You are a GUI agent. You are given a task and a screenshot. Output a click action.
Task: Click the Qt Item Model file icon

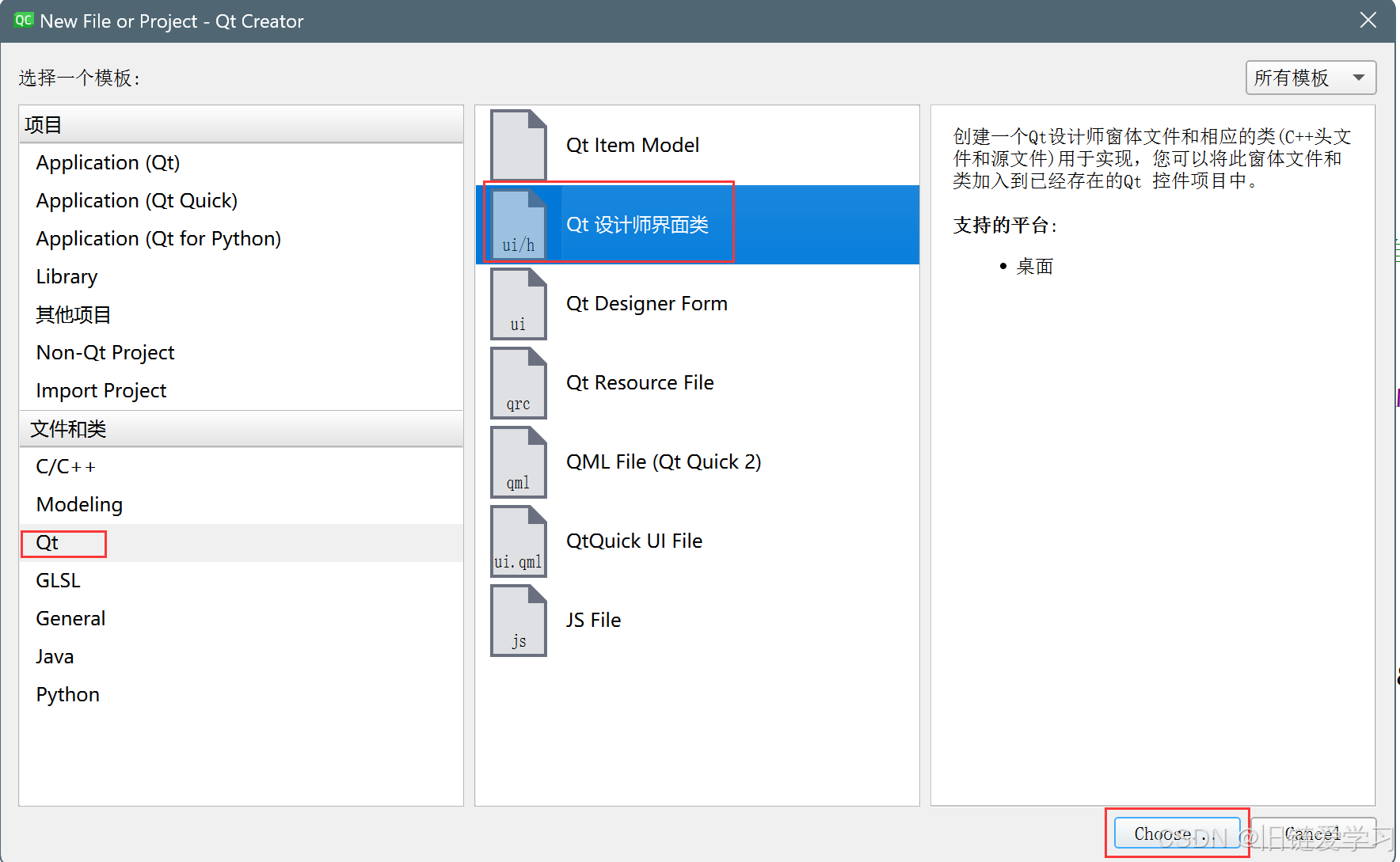[x=519, y=145]
